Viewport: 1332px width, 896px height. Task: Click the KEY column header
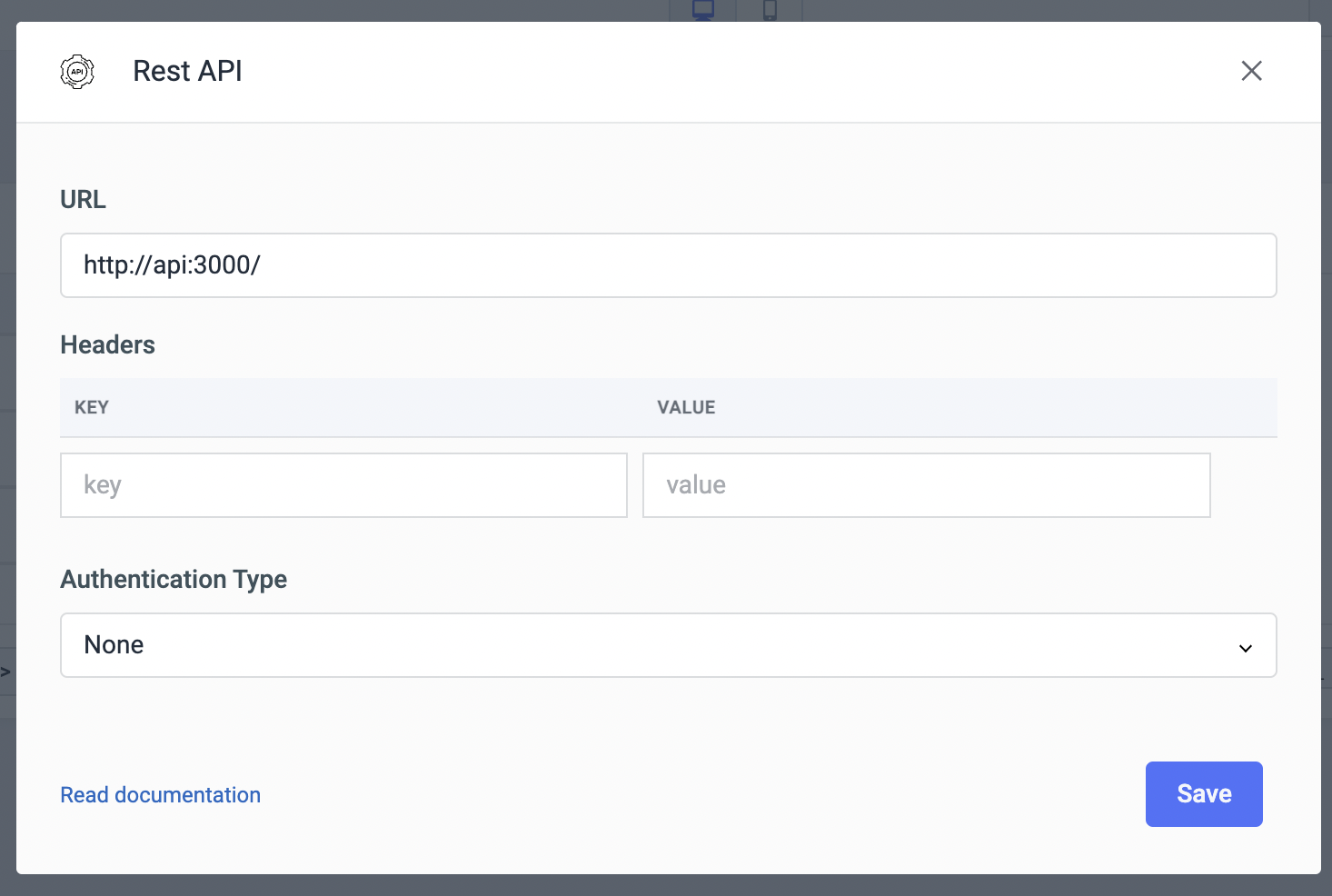pyautogui.click(x=92, y=407)
